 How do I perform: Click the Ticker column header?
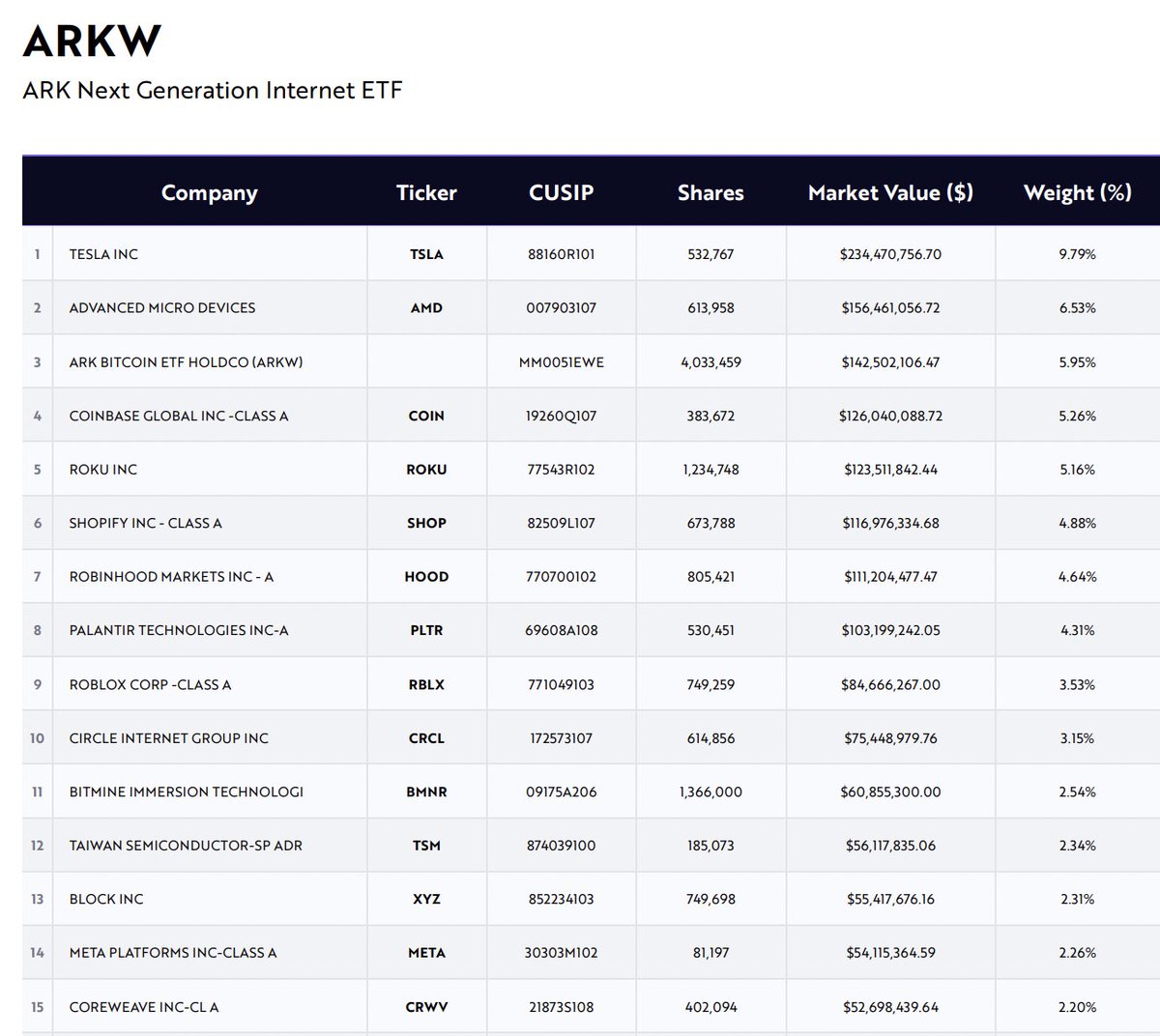[426, 192]
